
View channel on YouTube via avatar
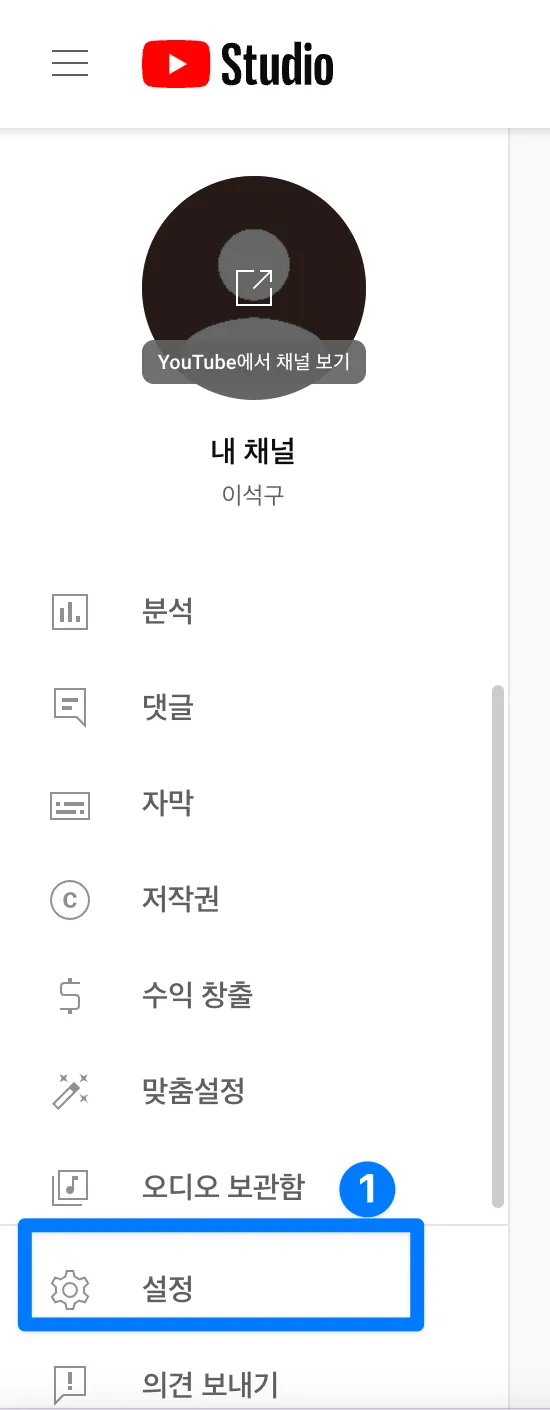coord(254,288)
